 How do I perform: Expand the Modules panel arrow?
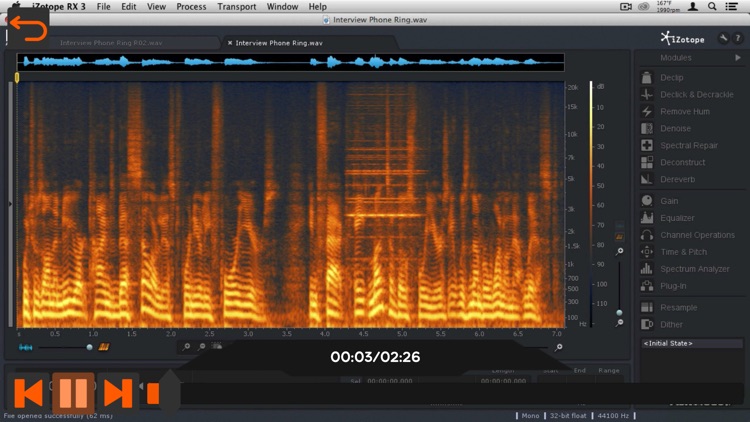pos(738,57)
